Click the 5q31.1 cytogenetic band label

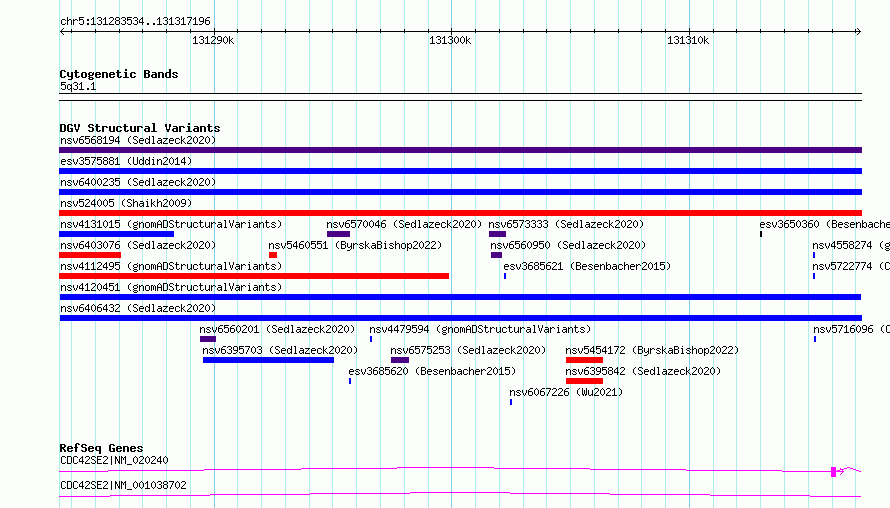click(78, 86)
